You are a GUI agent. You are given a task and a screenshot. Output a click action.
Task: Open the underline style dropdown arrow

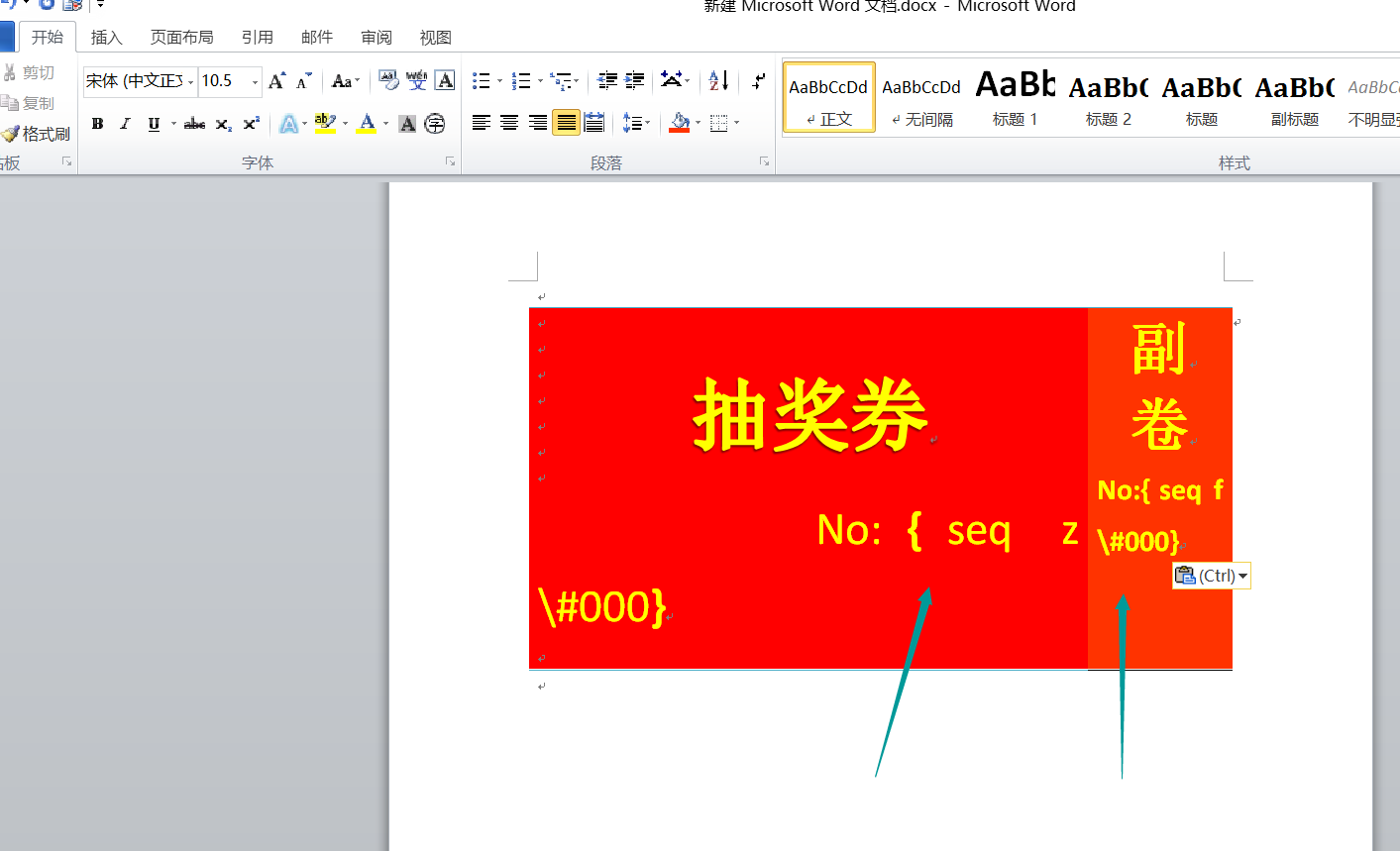173,124
